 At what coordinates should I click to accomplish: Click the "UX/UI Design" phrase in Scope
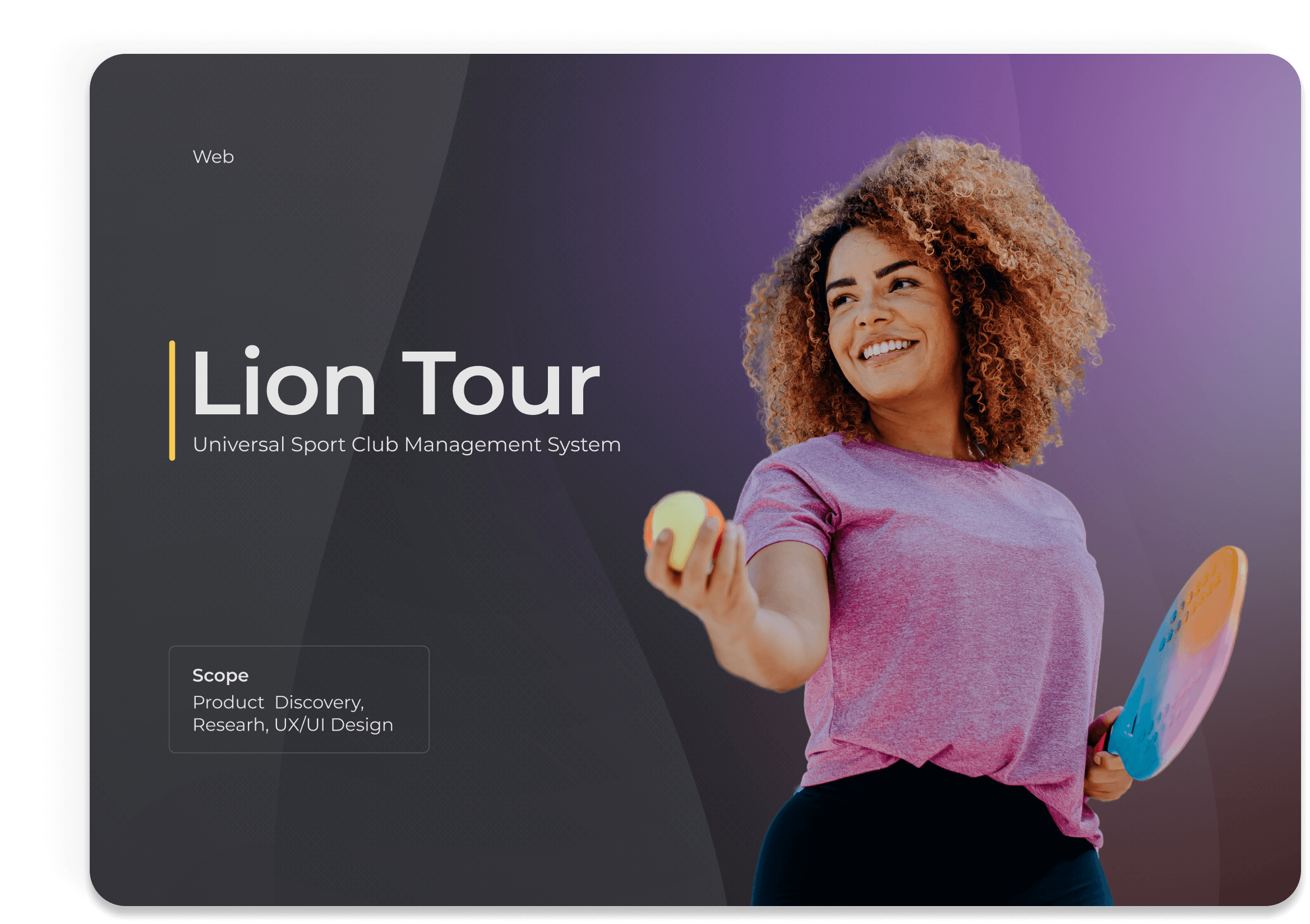pyautogui.click(x=333, y=725)
